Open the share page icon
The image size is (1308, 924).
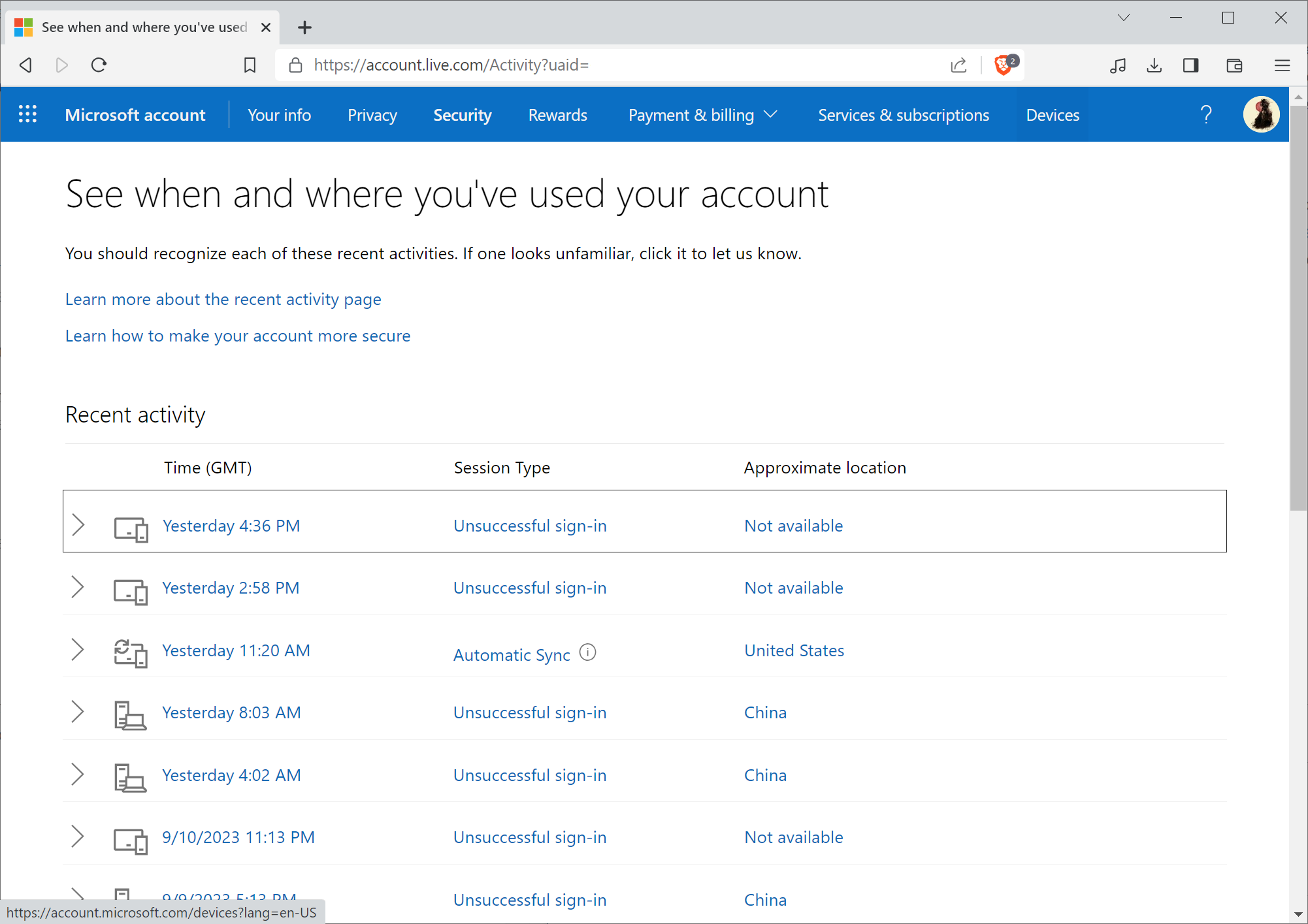click(958, 65)
